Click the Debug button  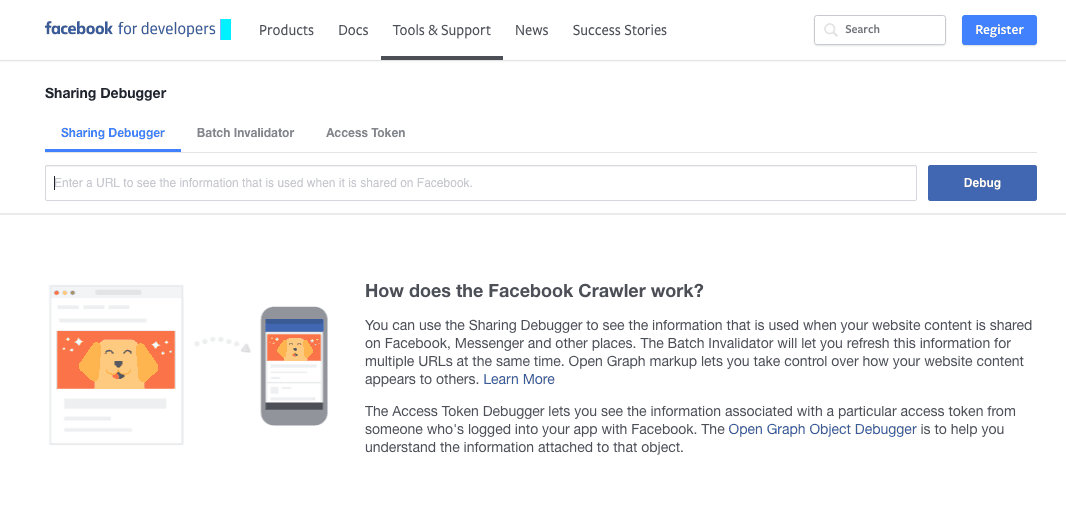[x=982, y=183]
